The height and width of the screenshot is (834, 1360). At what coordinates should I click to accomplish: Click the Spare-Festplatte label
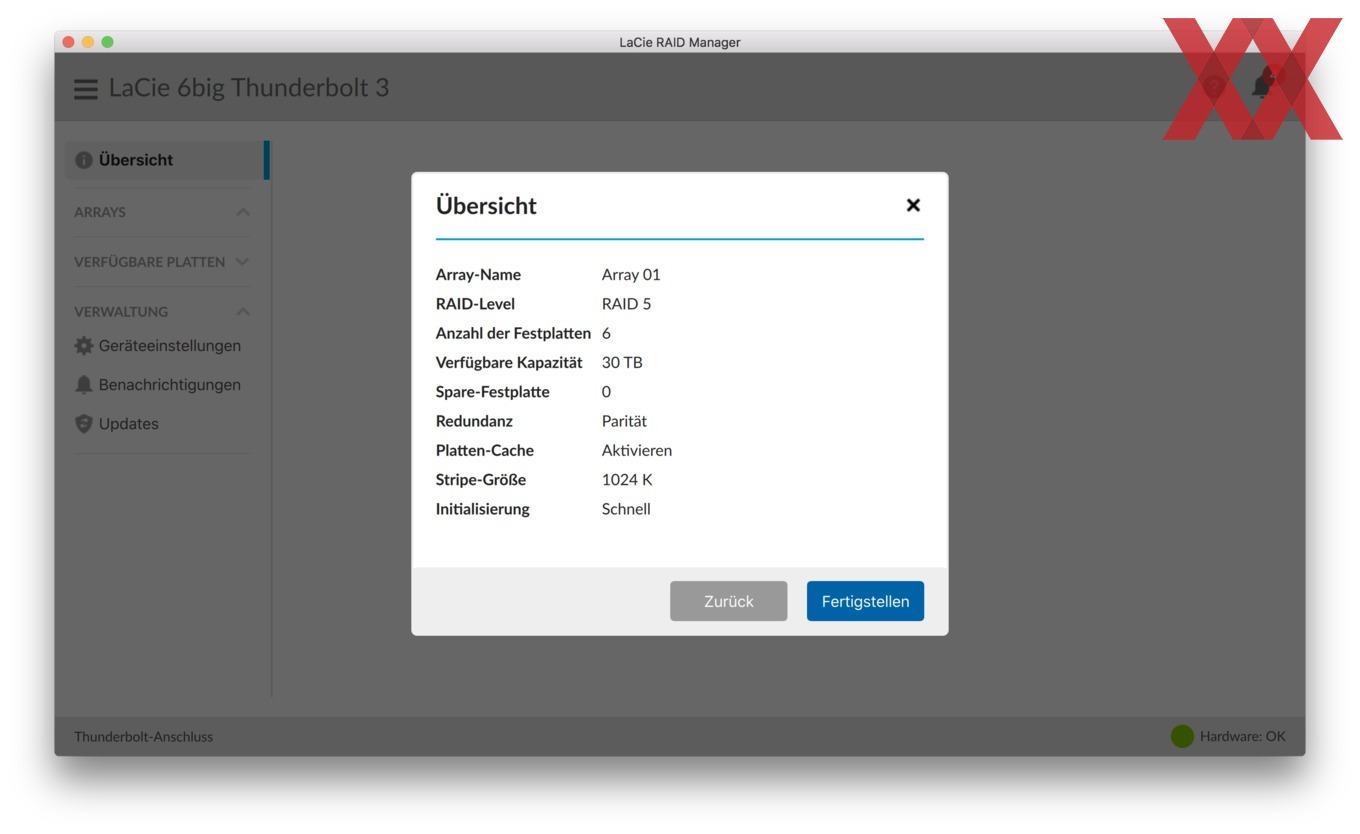(493, 392)
